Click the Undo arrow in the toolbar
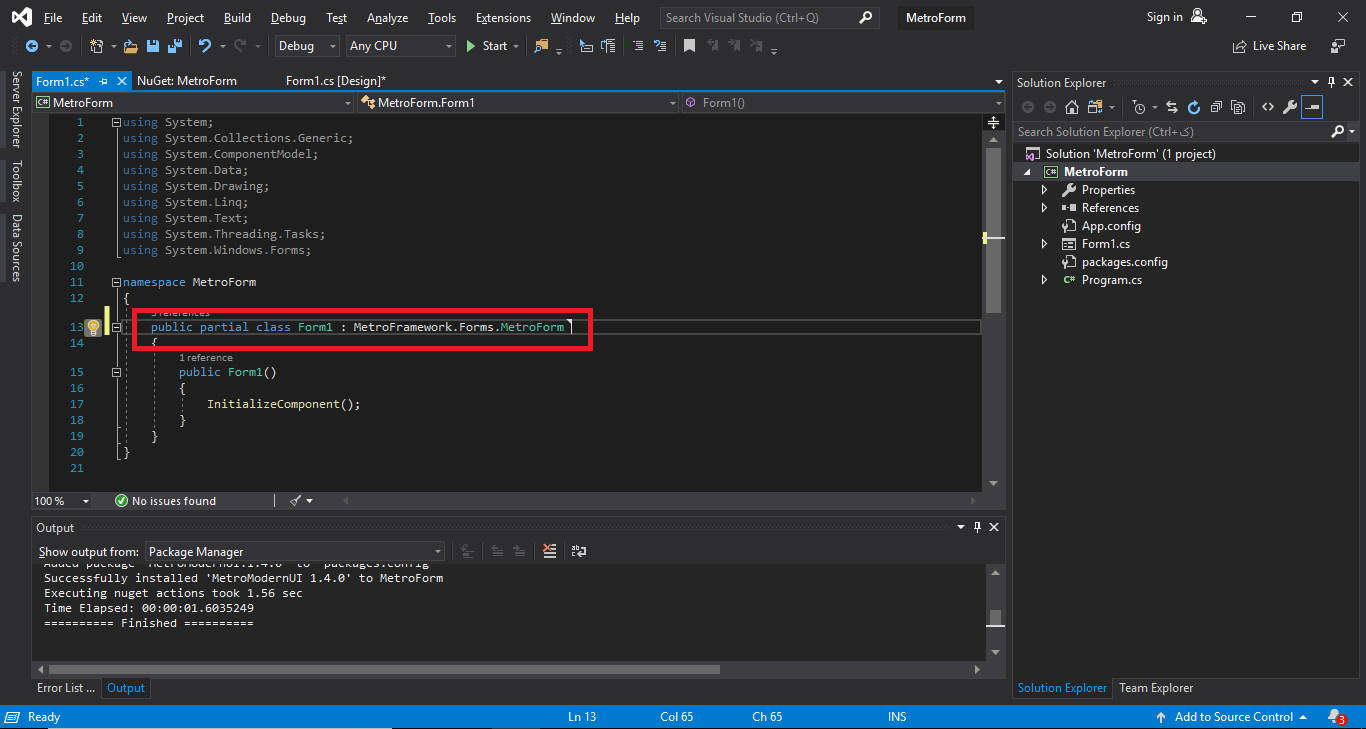 (x=204, y=46)
